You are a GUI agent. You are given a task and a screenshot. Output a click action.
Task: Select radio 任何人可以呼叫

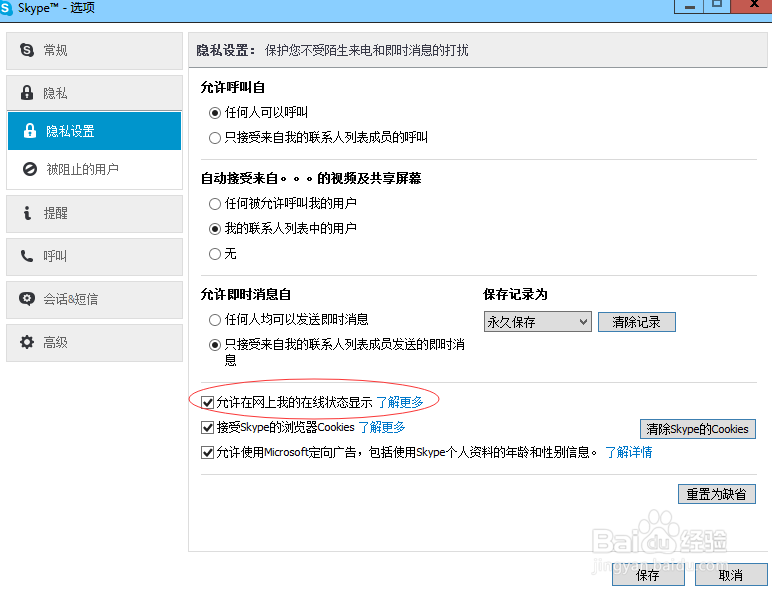pos(215,113)
